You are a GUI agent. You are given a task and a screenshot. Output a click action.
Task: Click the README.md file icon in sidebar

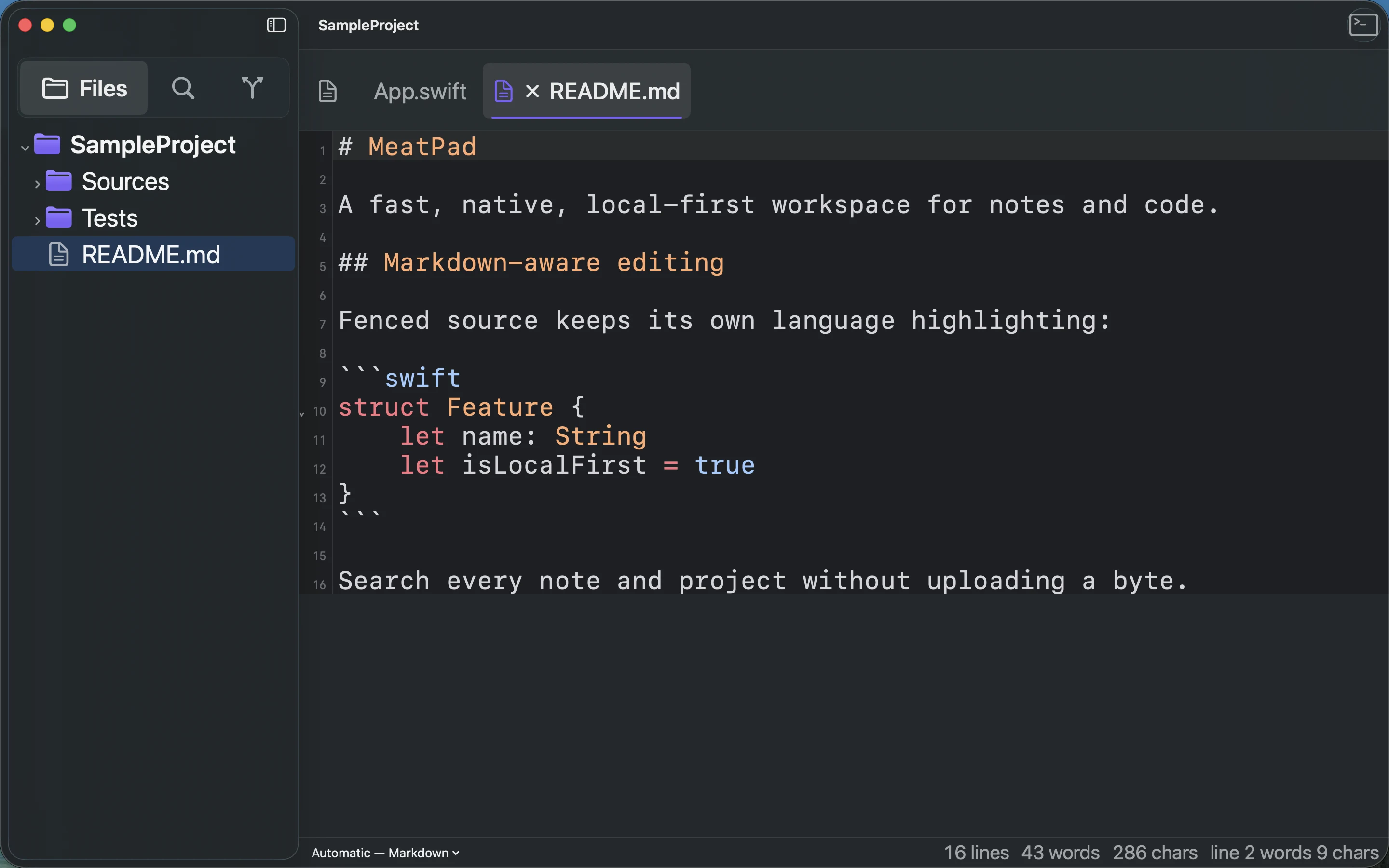(58, 254)
